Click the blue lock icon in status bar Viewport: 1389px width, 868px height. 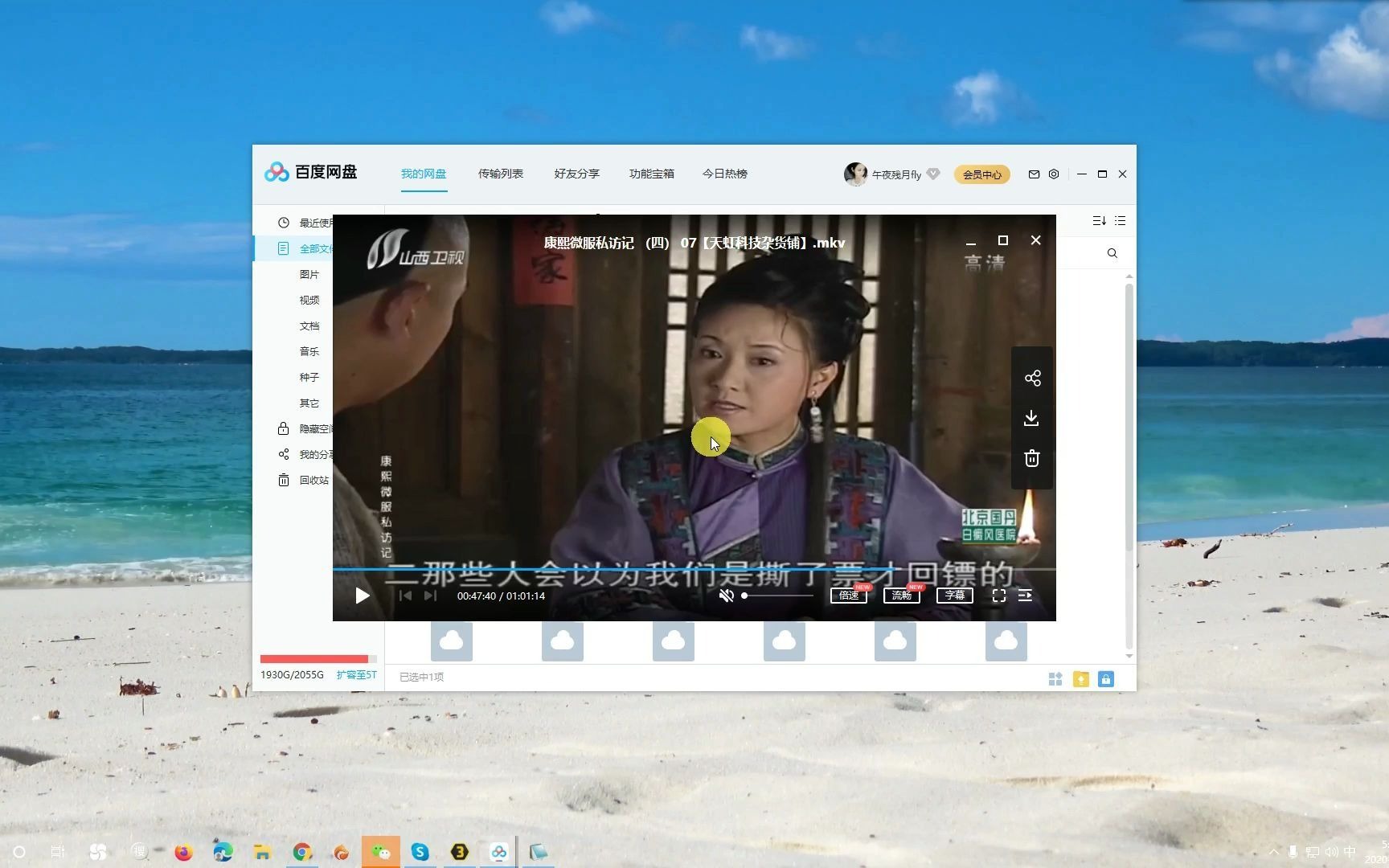click(1106, 679)
